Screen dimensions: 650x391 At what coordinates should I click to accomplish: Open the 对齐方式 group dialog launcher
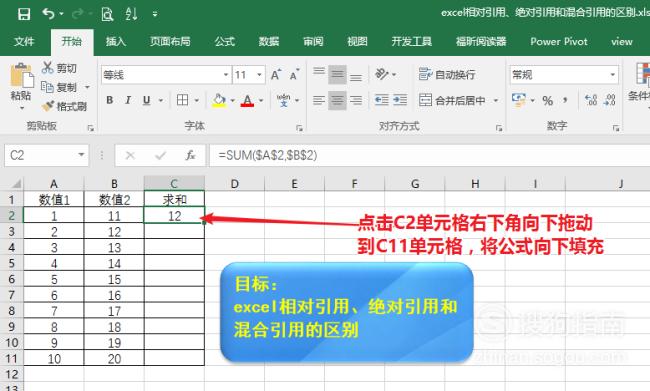click(x=499, y=128)
